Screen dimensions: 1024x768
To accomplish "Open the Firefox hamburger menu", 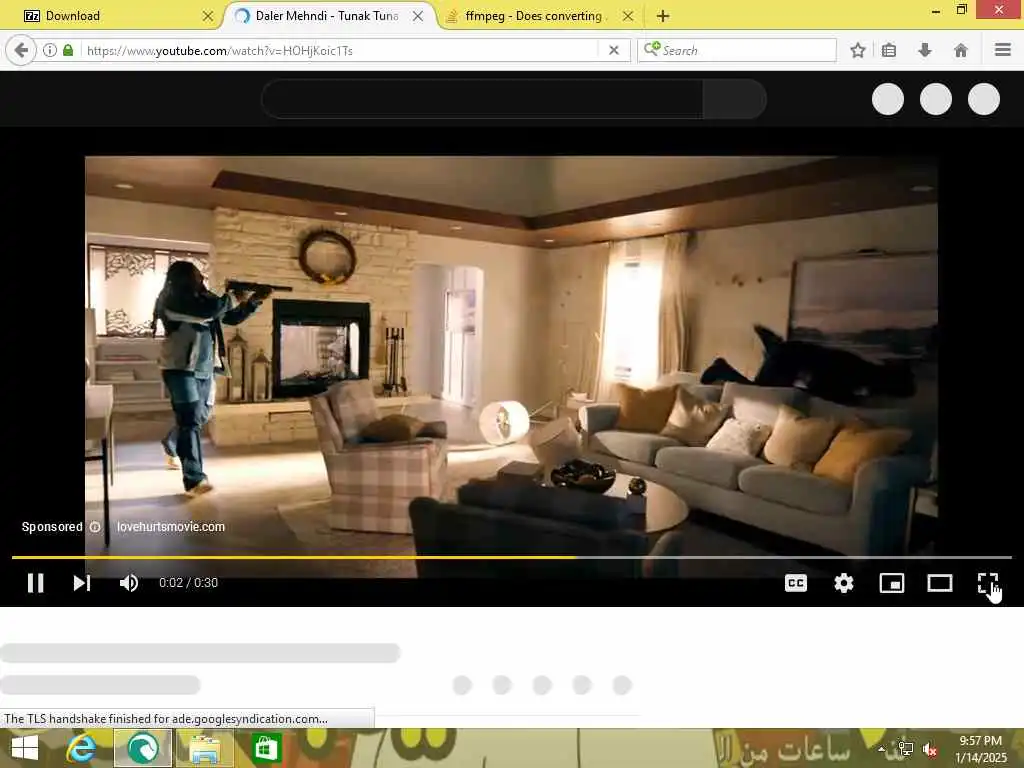I will click(x=1003, y=50).
